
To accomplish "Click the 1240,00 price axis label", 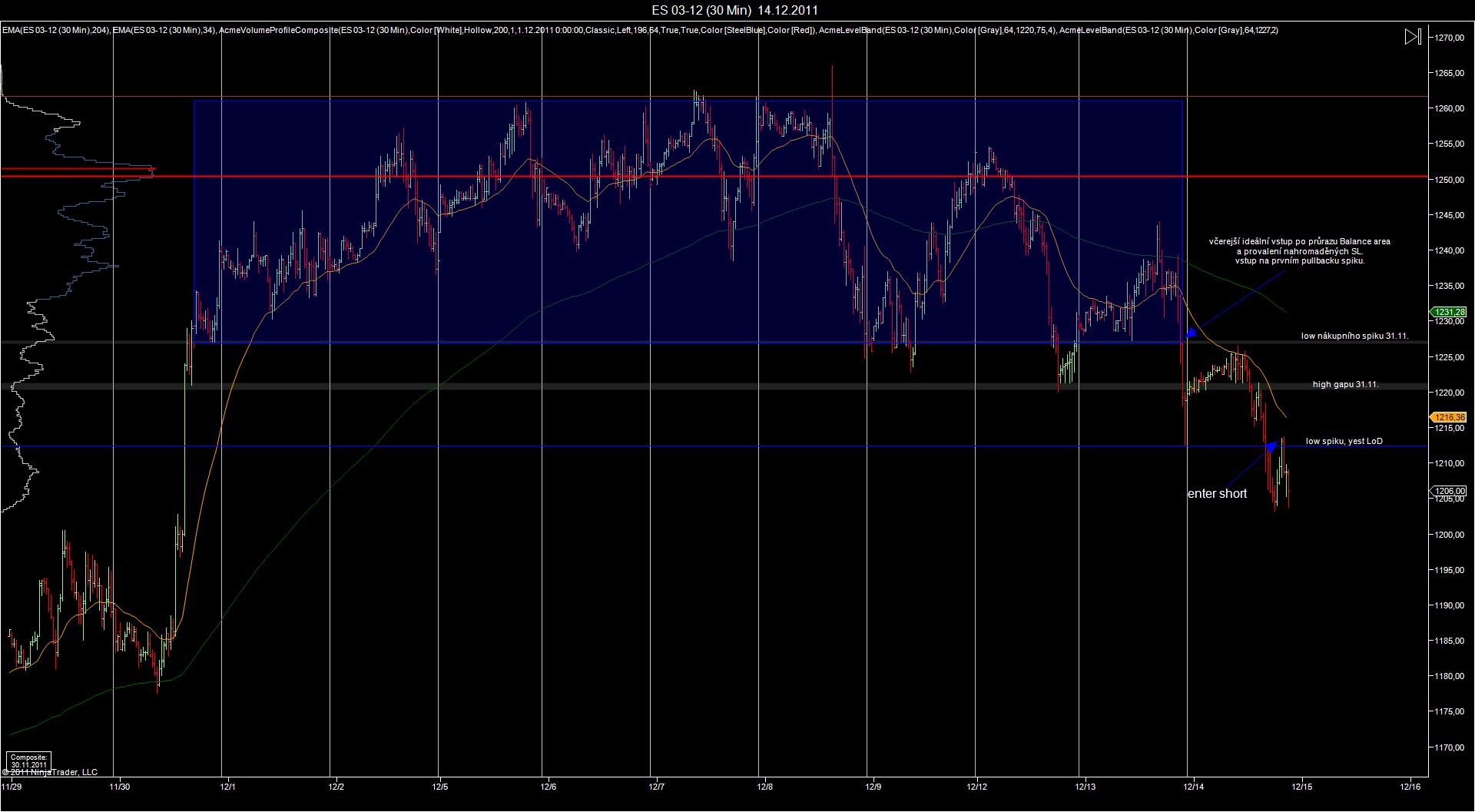I will click(1450, 250).
